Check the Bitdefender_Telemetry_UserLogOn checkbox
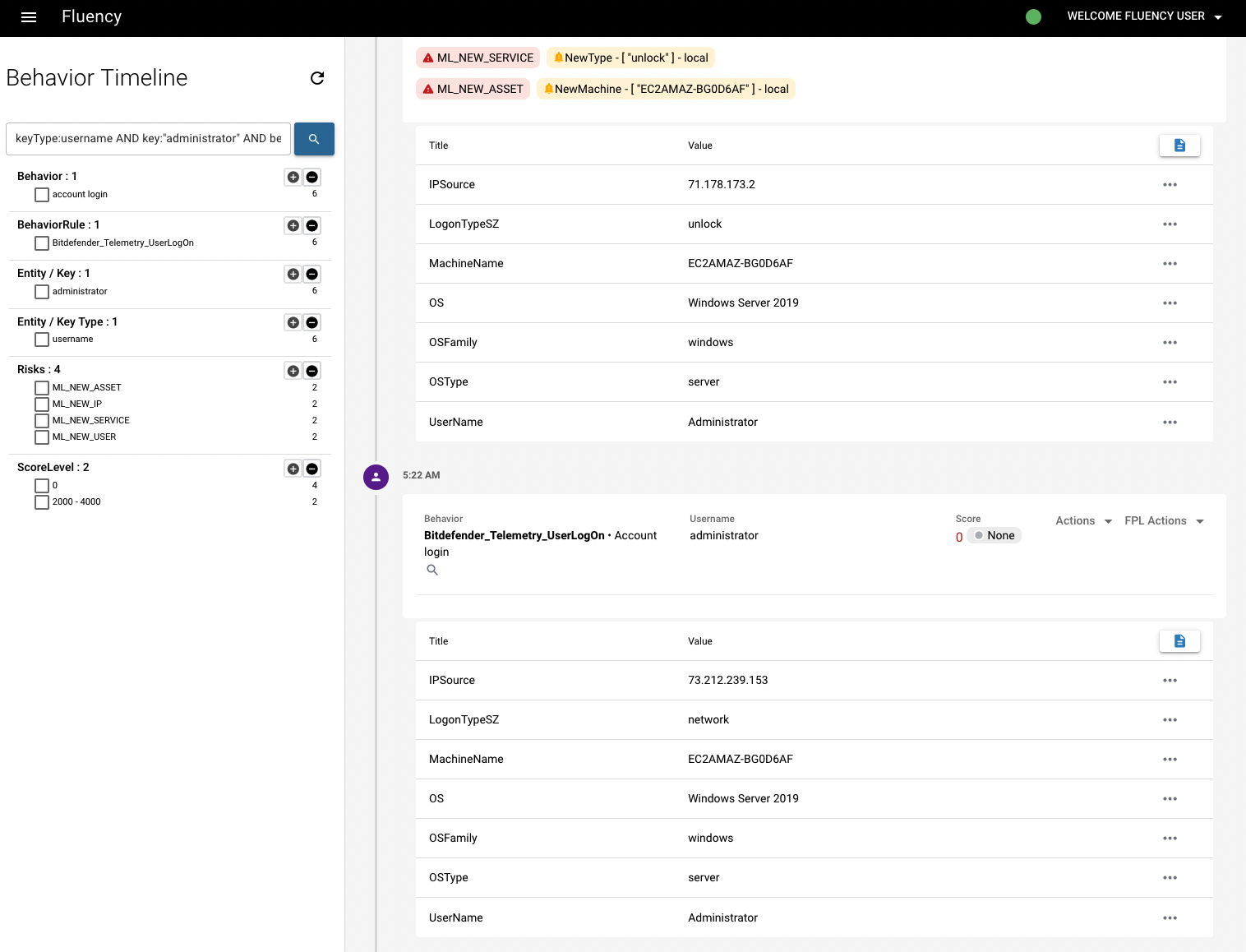This screenshot has width=1246, height=952. click(x=42, y=243)
